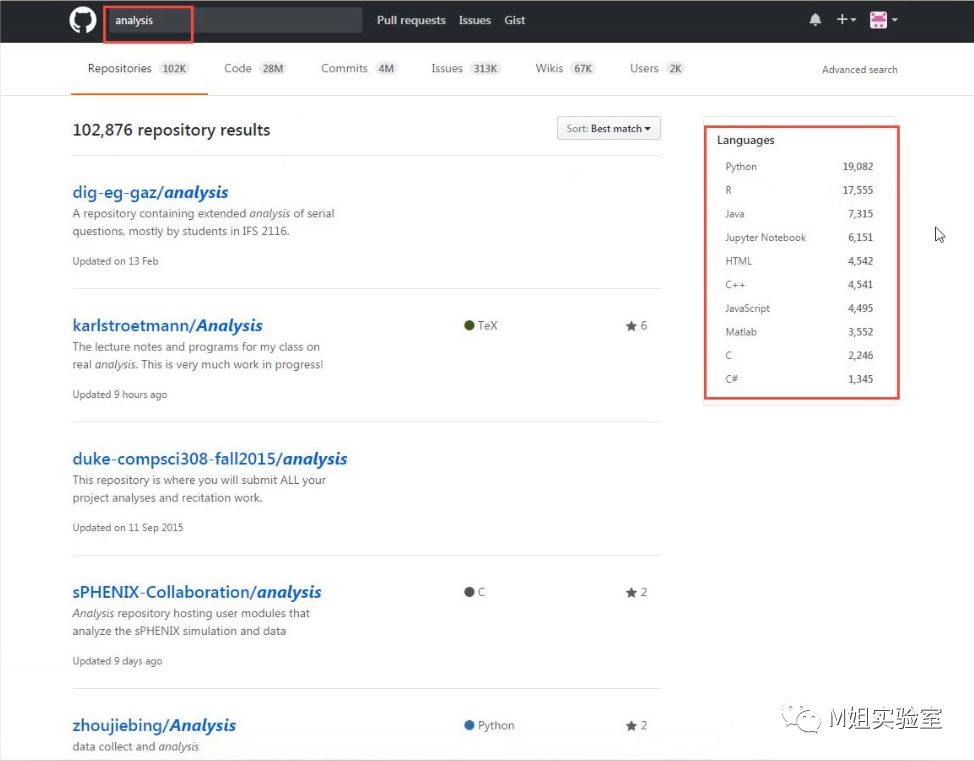Click the Python language color dot
This screenshot has height=761, width=974.
[469, 726]
